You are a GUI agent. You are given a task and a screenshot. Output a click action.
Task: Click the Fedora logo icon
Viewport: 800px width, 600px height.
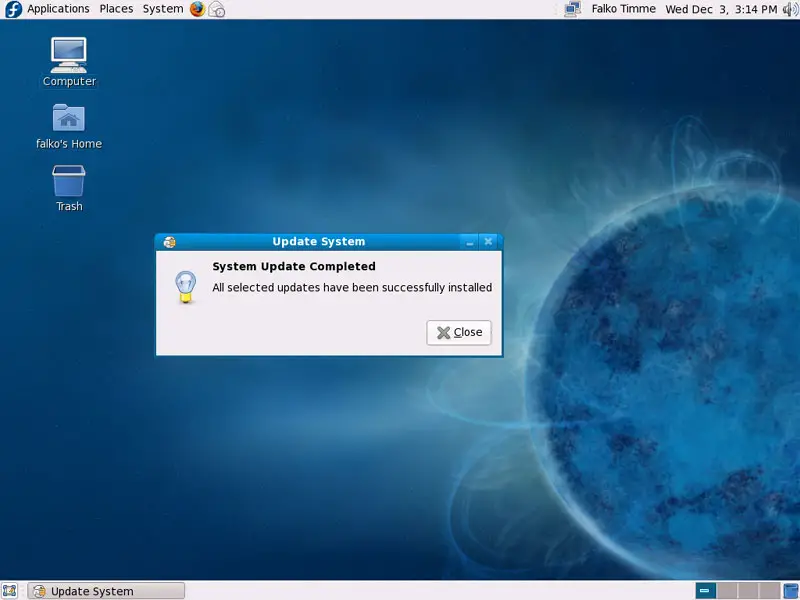(x=13, y=9)
